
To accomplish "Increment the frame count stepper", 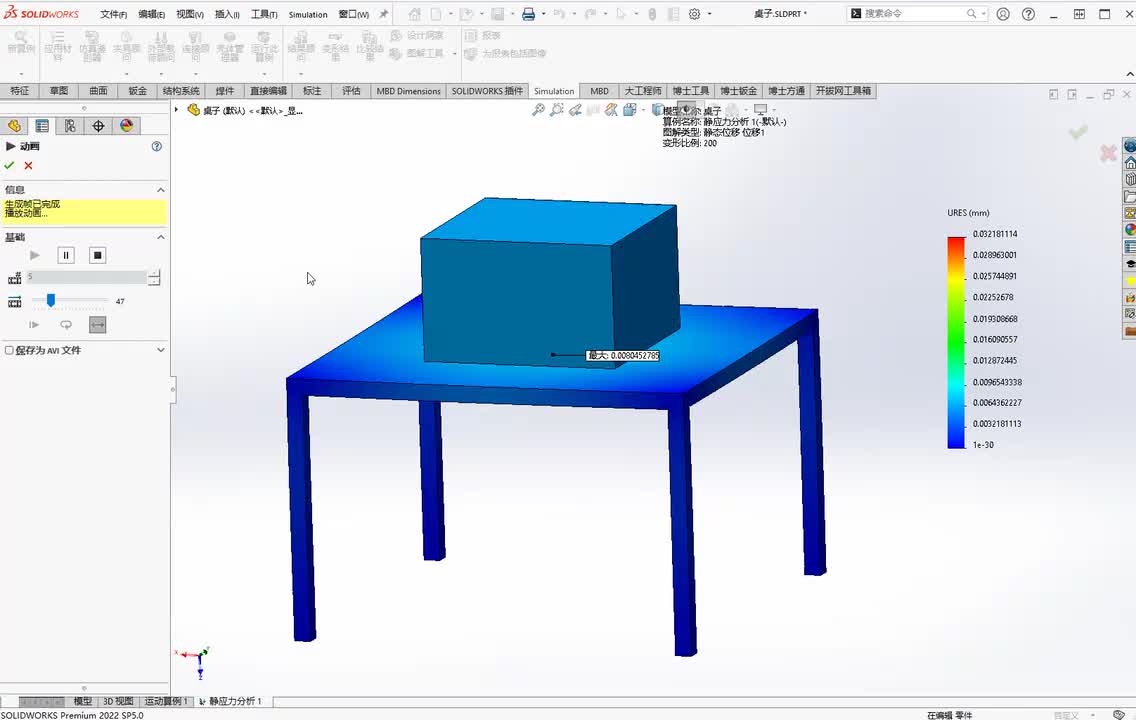I will pos(154,273).
